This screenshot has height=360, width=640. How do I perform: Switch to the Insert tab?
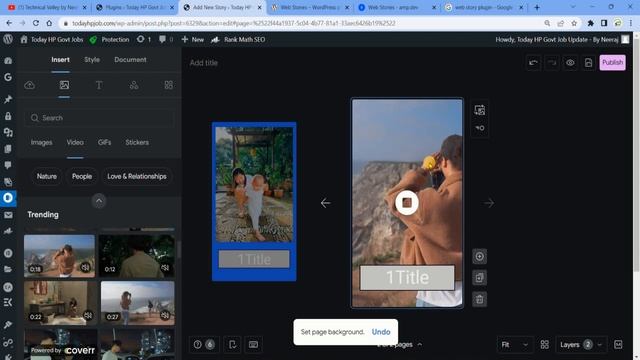click(x=60, y=60)
